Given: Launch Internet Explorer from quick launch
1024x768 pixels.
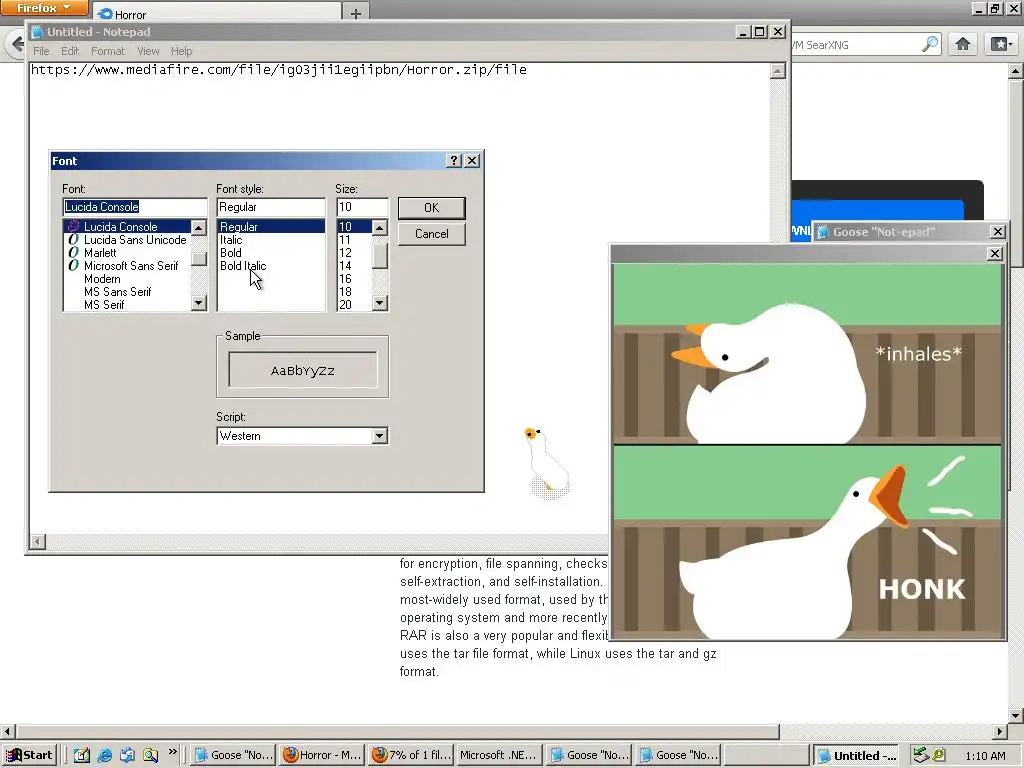Looking at the screenshot, I should click(104, 756).
